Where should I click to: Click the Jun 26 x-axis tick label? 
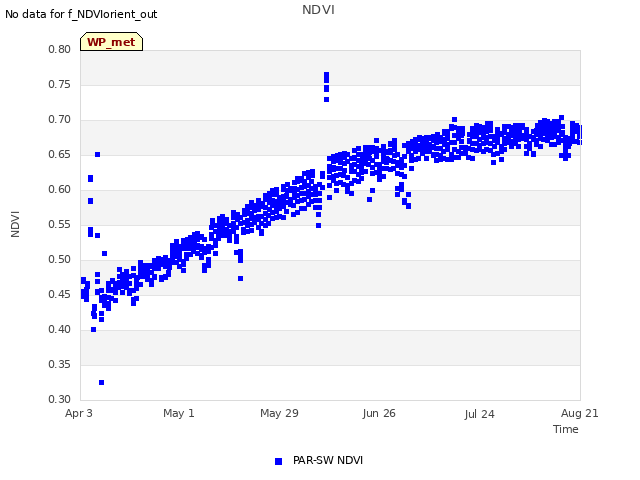point(379,413)
